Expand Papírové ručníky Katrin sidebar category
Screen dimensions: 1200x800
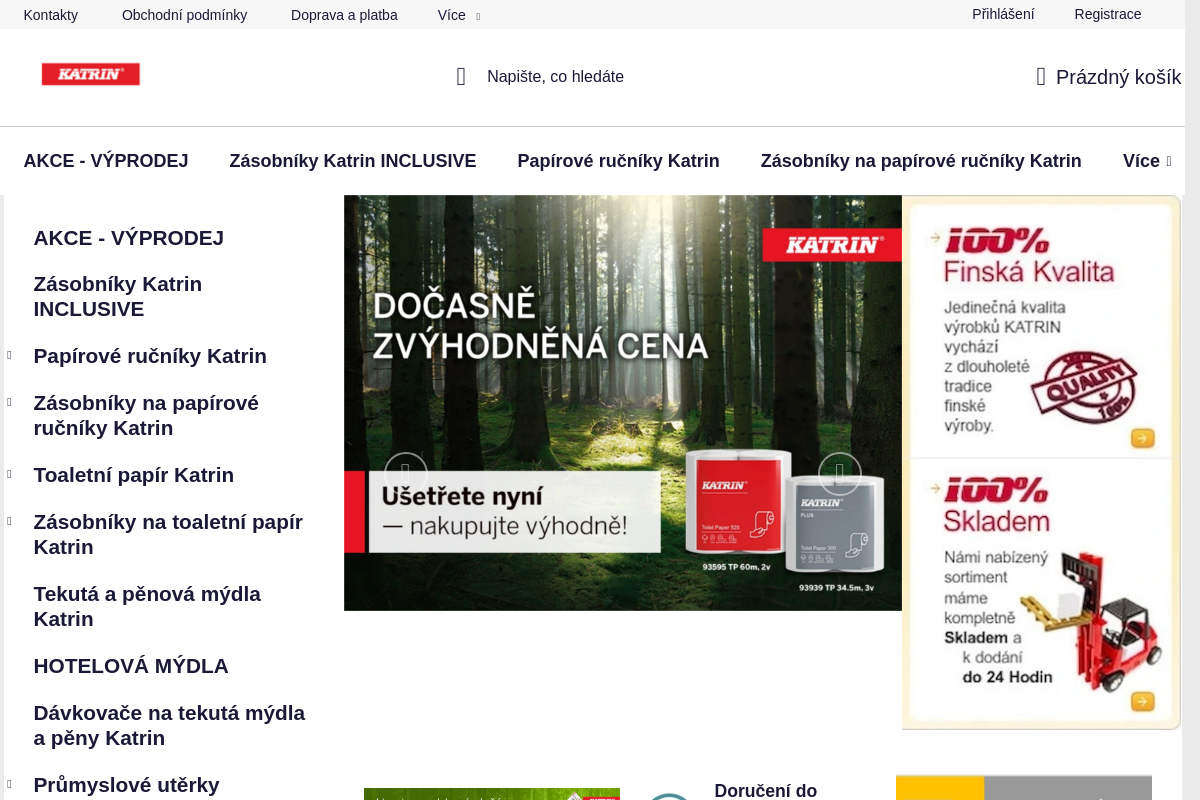[x=9, y=356]
